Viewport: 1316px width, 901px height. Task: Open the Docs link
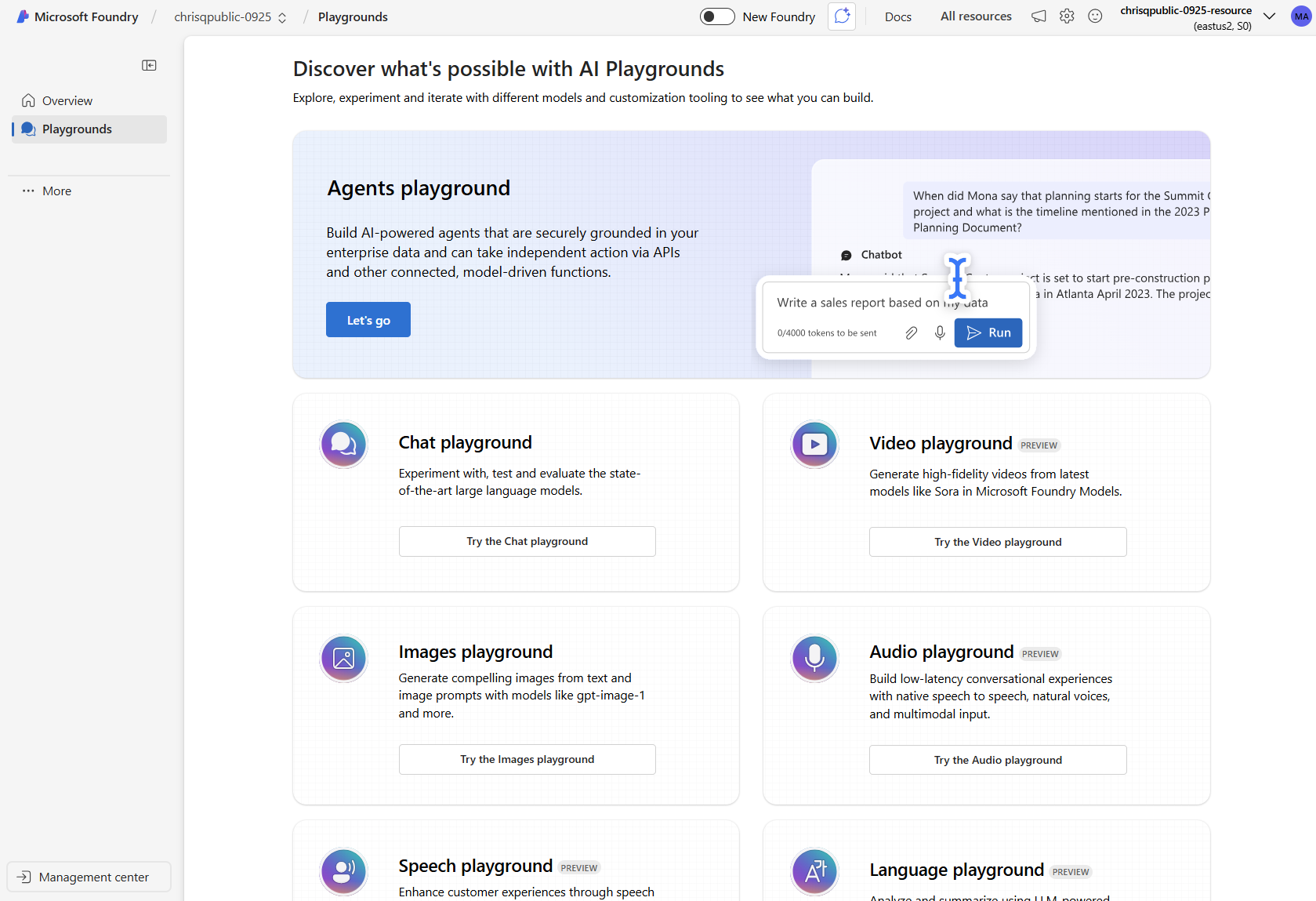(x=898, y=16)
